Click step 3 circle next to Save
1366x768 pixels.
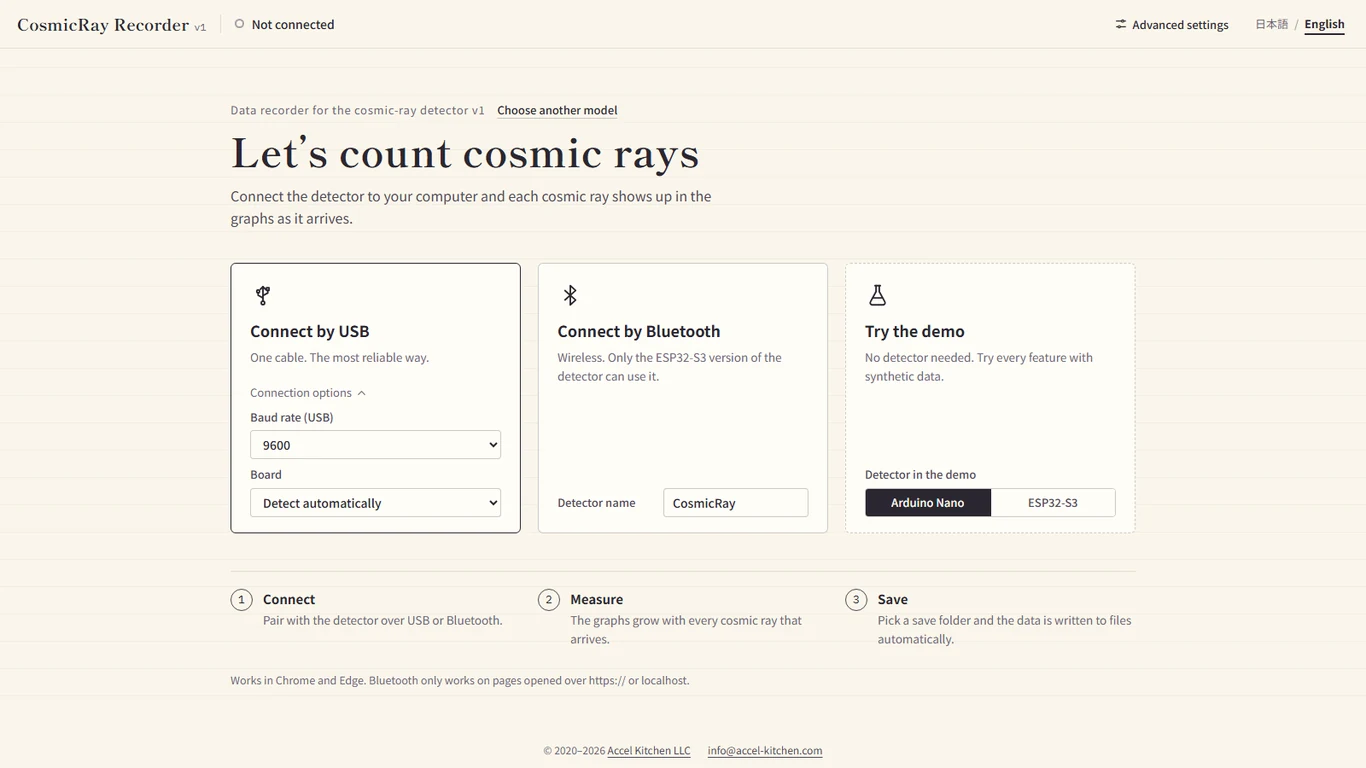point(856,599)
